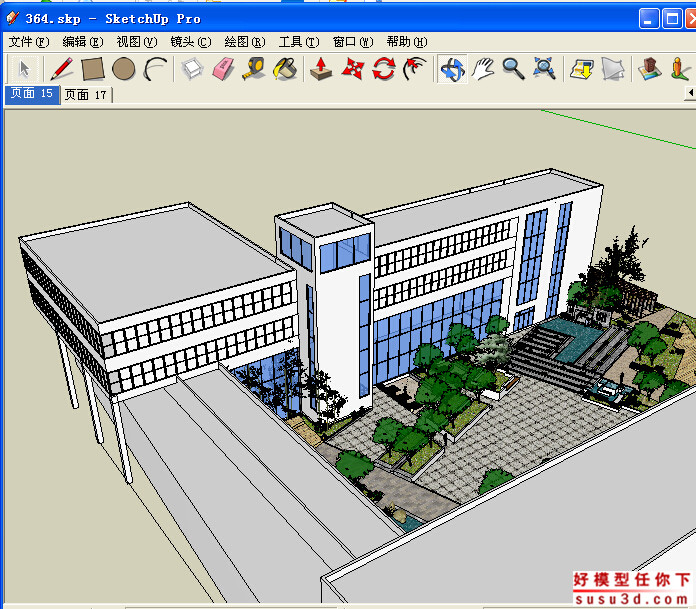
Task: Activate the Pan hand tool
Action: pyautogui.click(x=483, y=69)
